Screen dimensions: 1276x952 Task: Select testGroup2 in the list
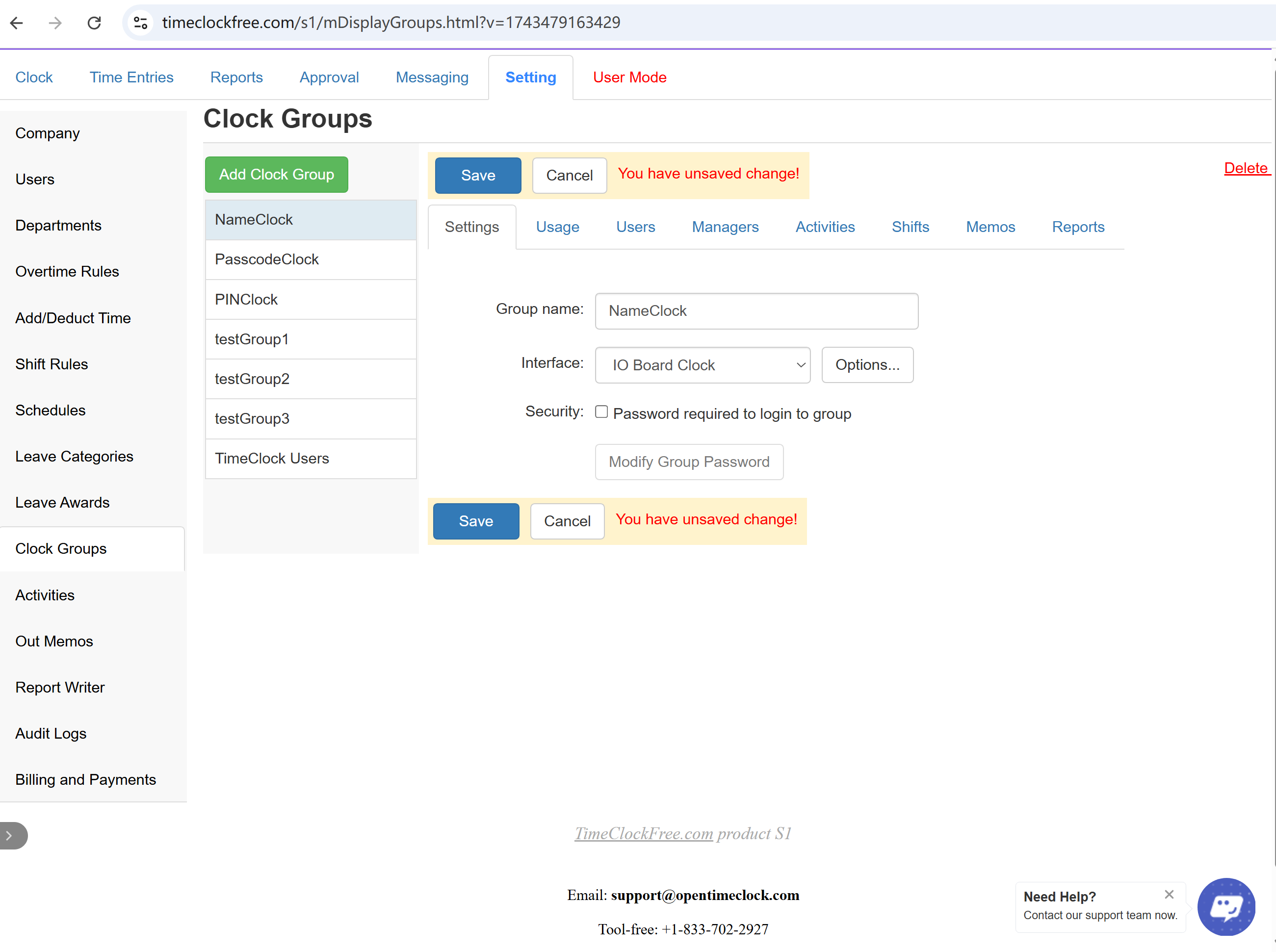[311, 379]
